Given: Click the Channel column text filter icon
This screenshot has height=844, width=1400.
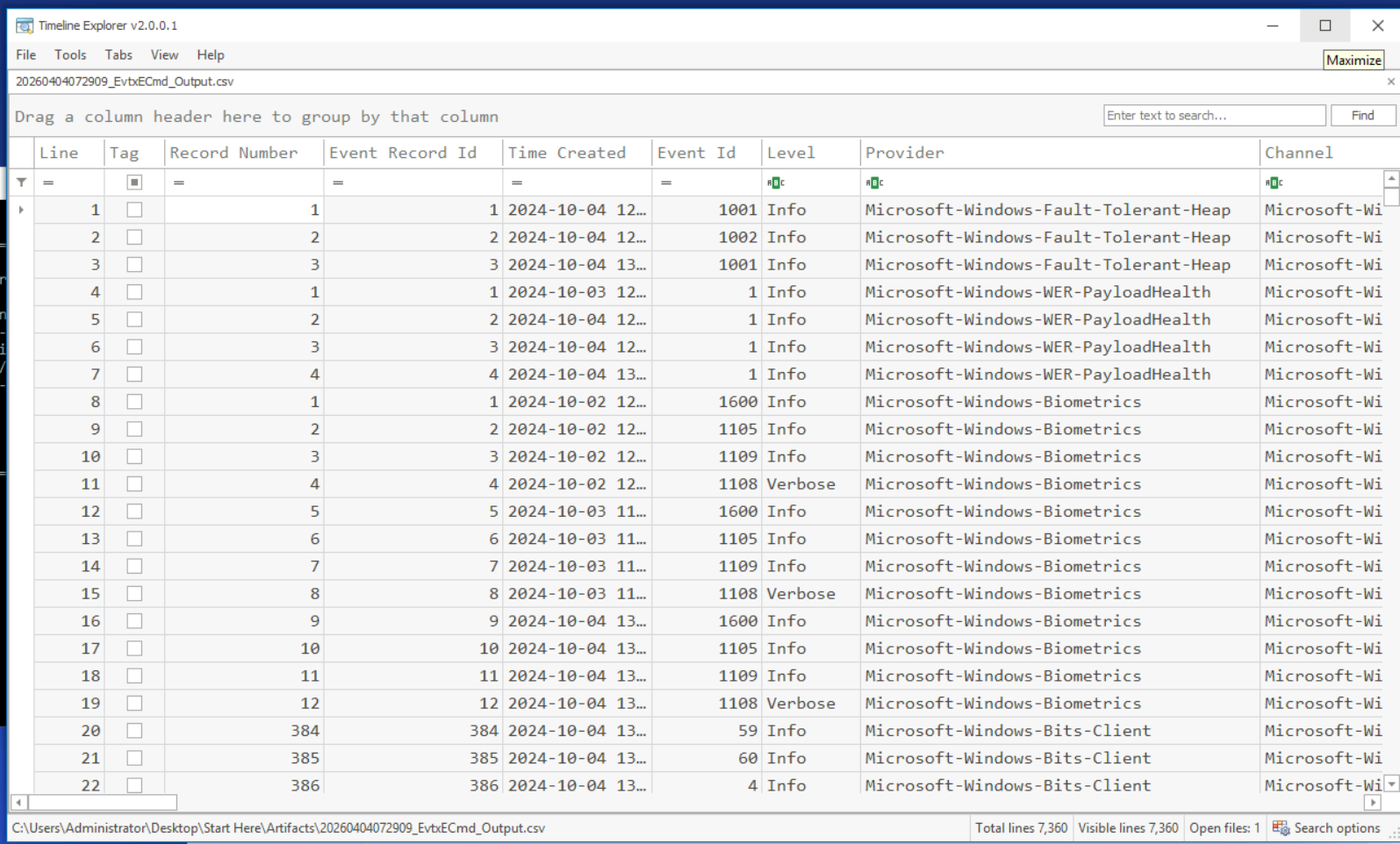Looking at the screenshot, I should click(1274, 182).
